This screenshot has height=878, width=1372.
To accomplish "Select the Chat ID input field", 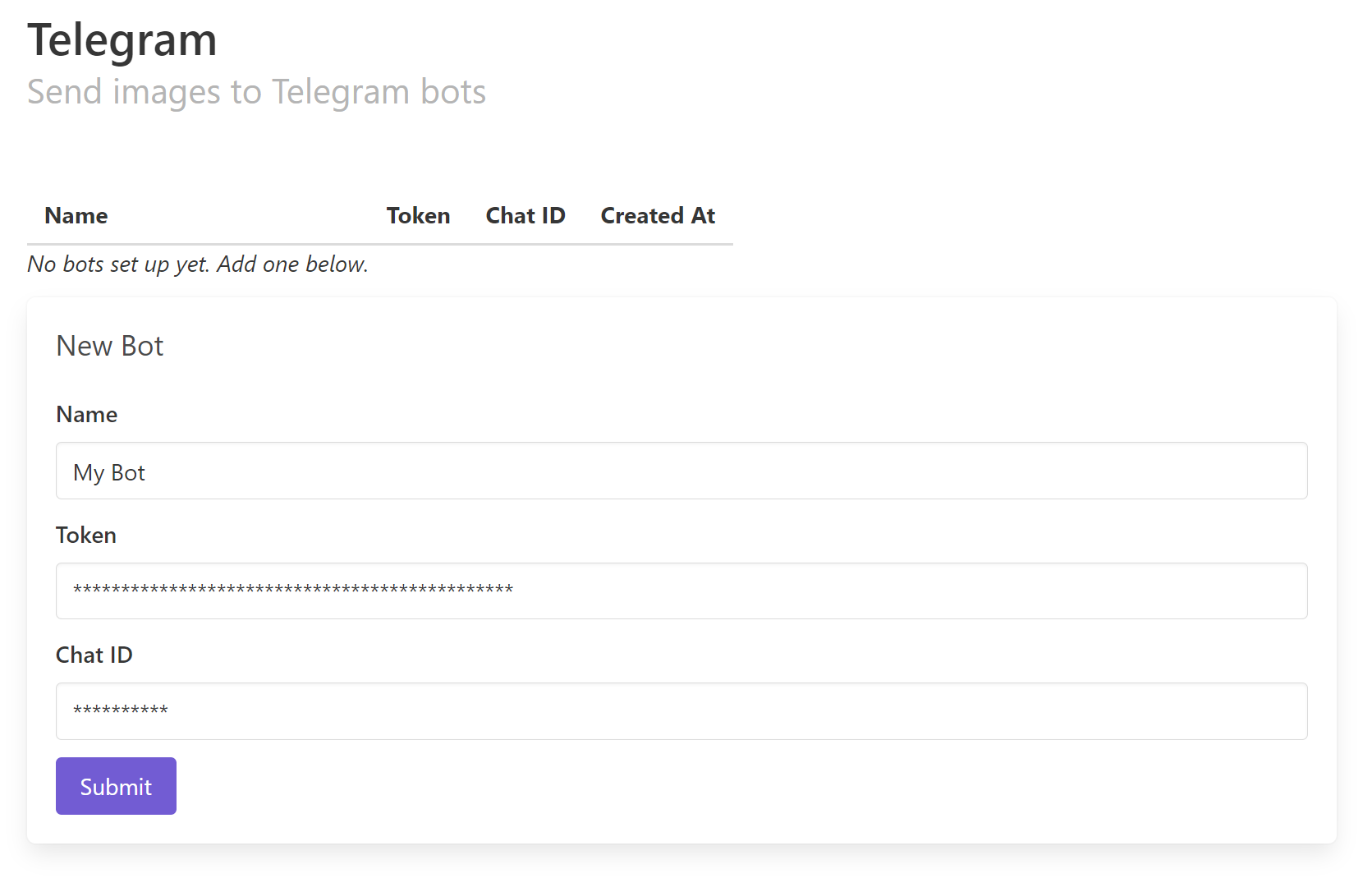I will coord(681,711).
